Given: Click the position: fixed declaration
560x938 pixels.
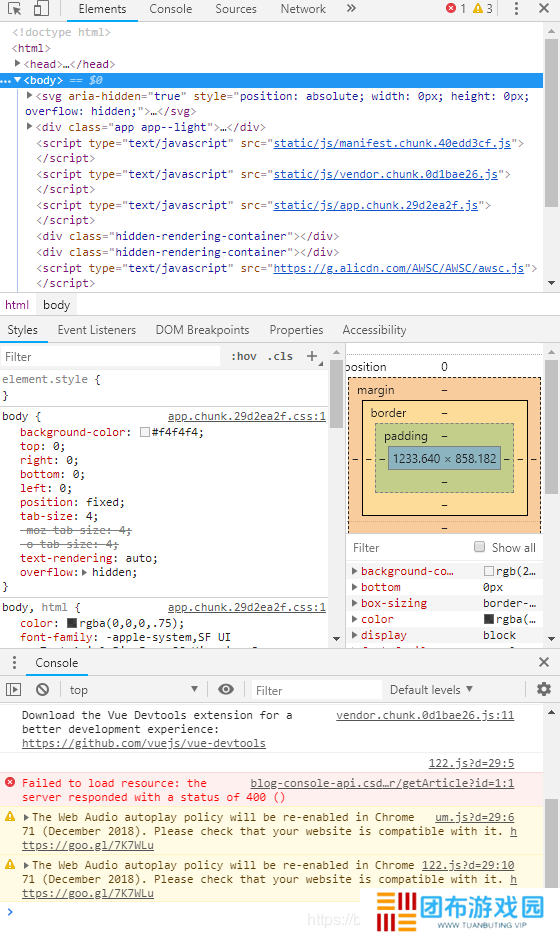Looking at the screenshot, I should point(72,502).
